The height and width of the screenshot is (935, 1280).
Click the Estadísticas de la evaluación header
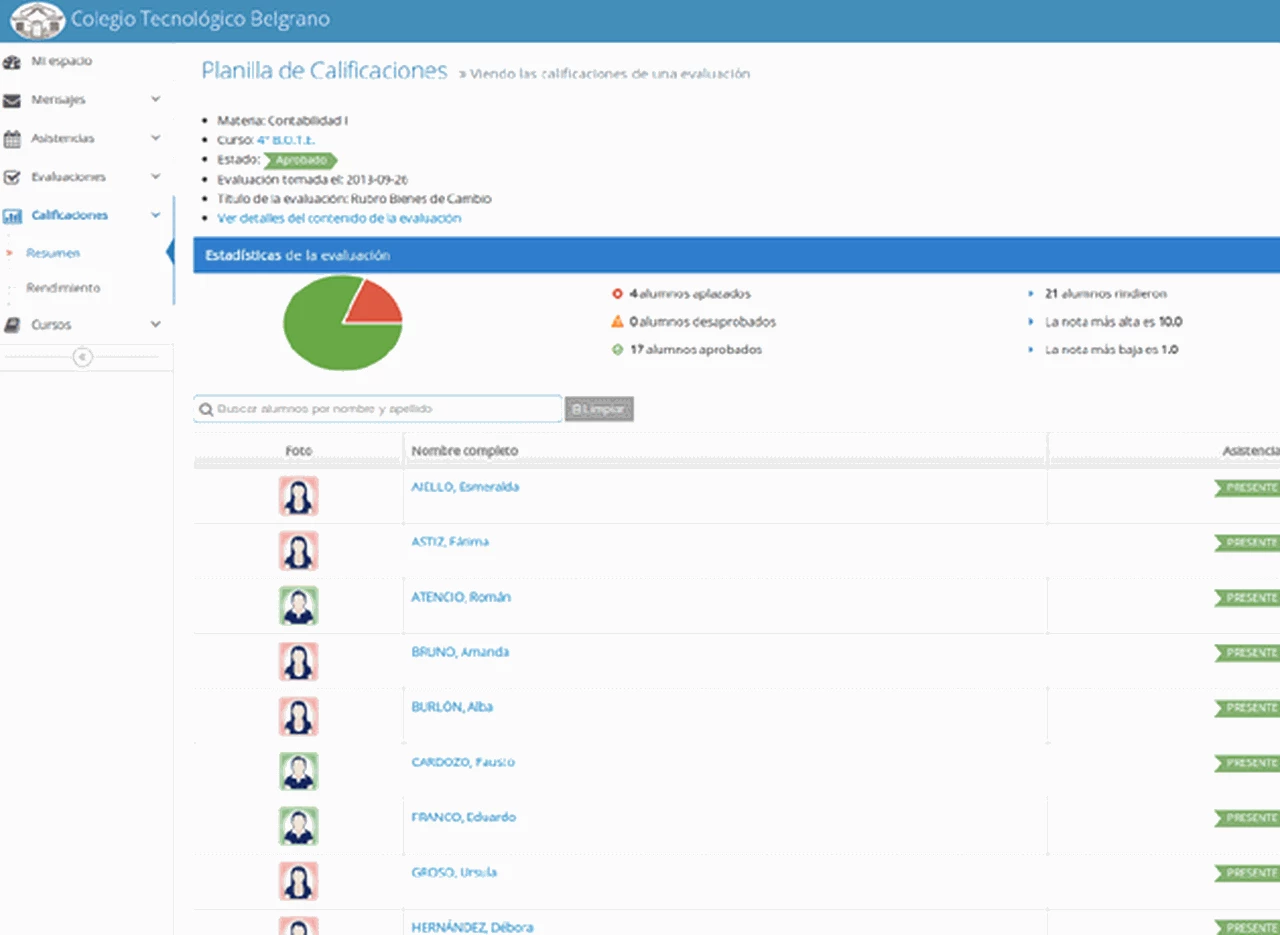(x=297, y=256)
